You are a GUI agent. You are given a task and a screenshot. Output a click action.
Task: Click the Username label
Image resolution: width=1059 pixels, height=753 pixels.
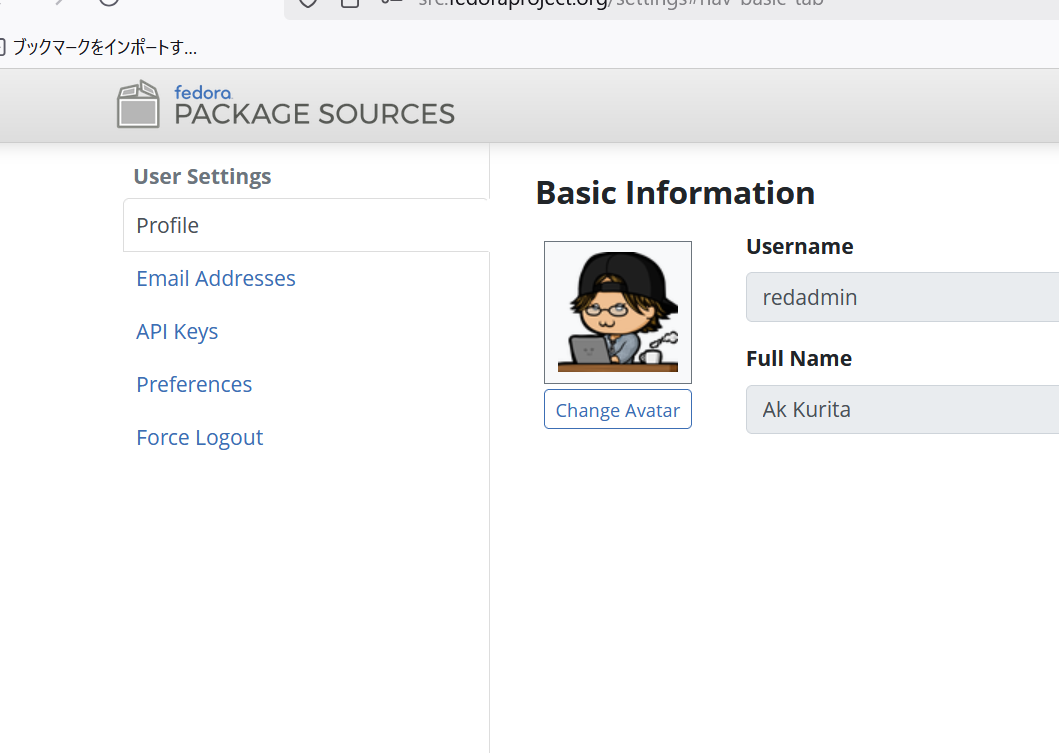pos(800,246)
